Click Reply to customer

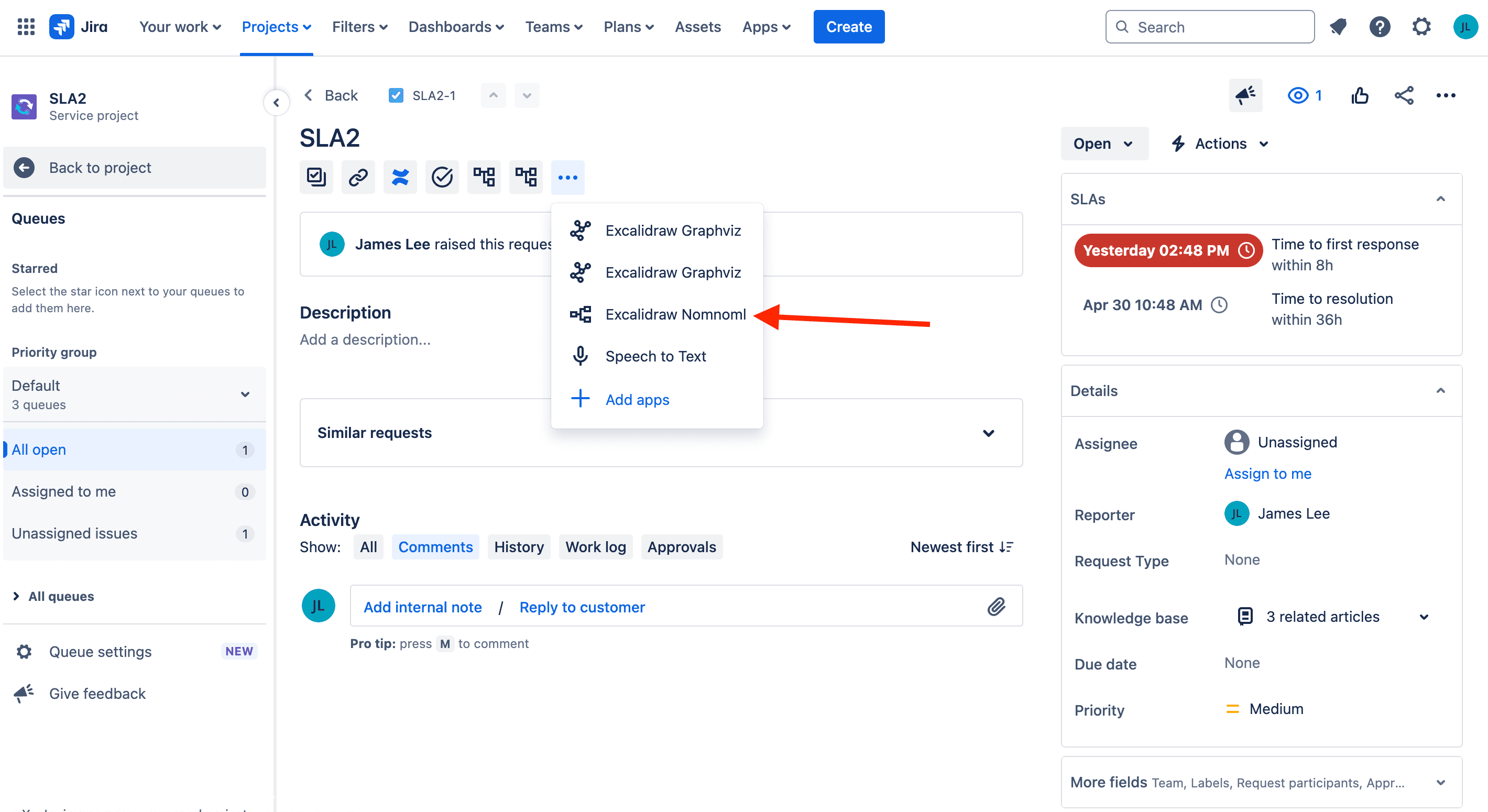tap(582, 607)
